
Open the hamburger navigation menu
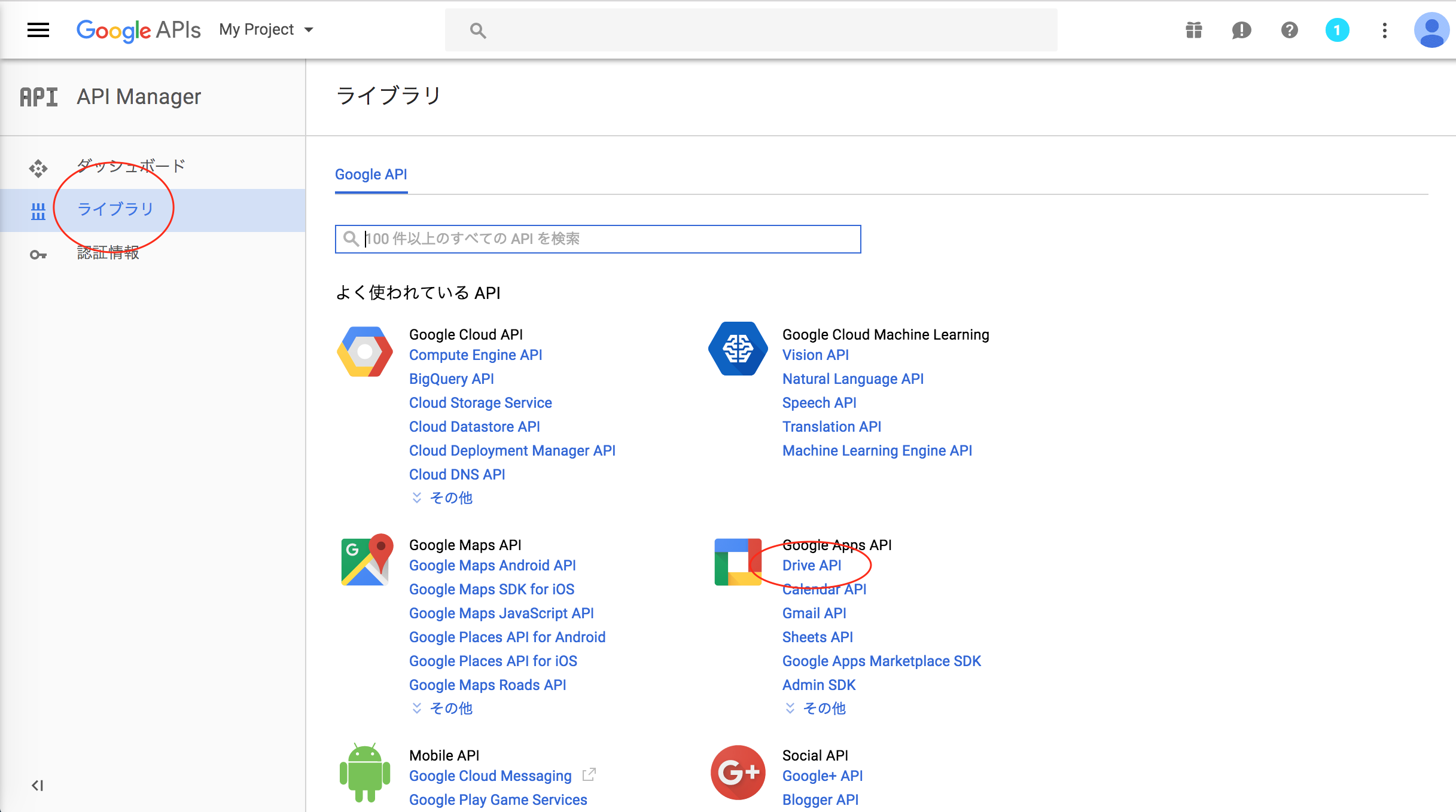tap(38, 30)
